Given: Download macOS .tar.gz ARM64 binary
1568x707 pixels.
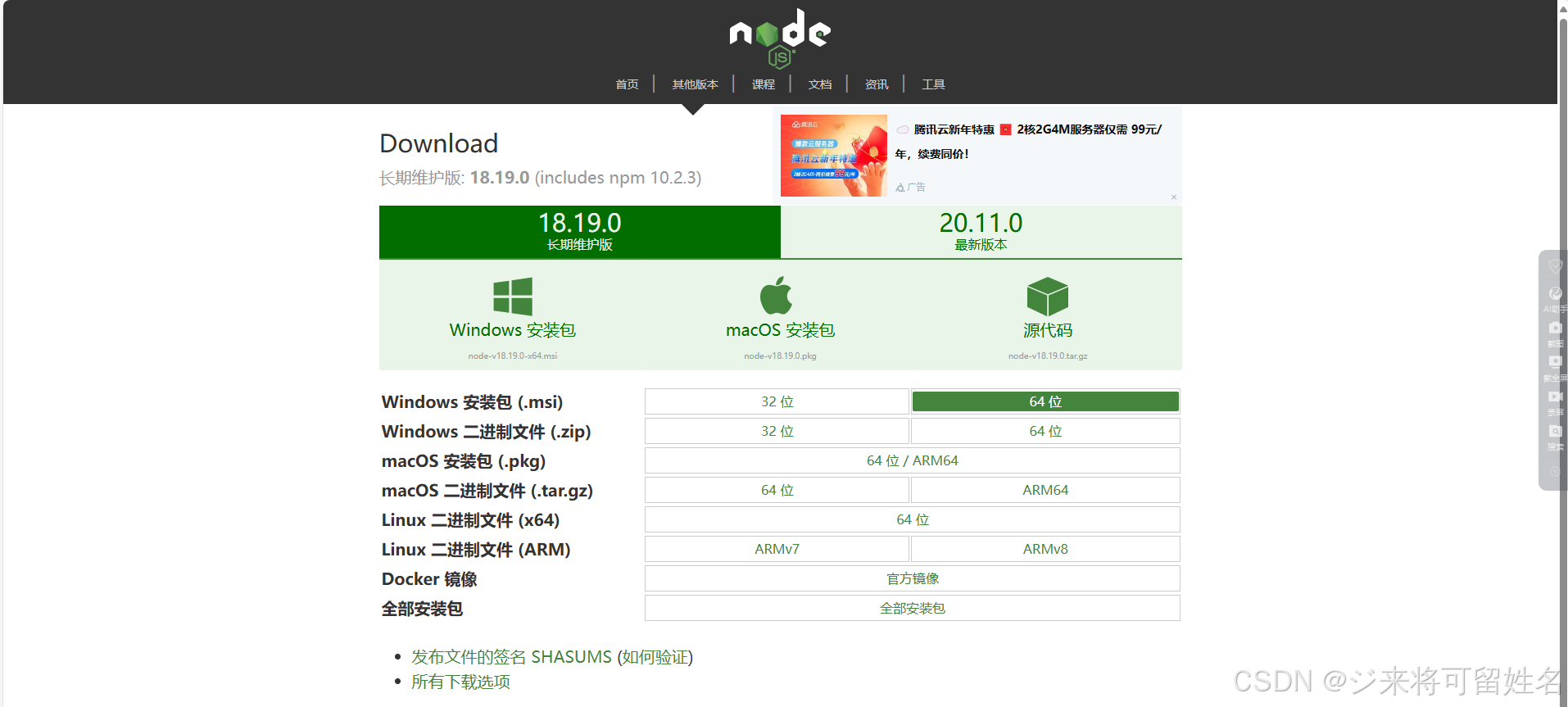Looking at the screenshot, I should pyautogui.click(x=1045, y=490).
